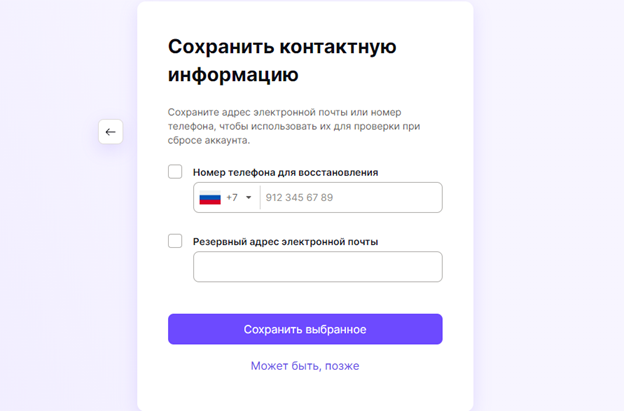Tick the backup email address checkbox

click(175, 241)
